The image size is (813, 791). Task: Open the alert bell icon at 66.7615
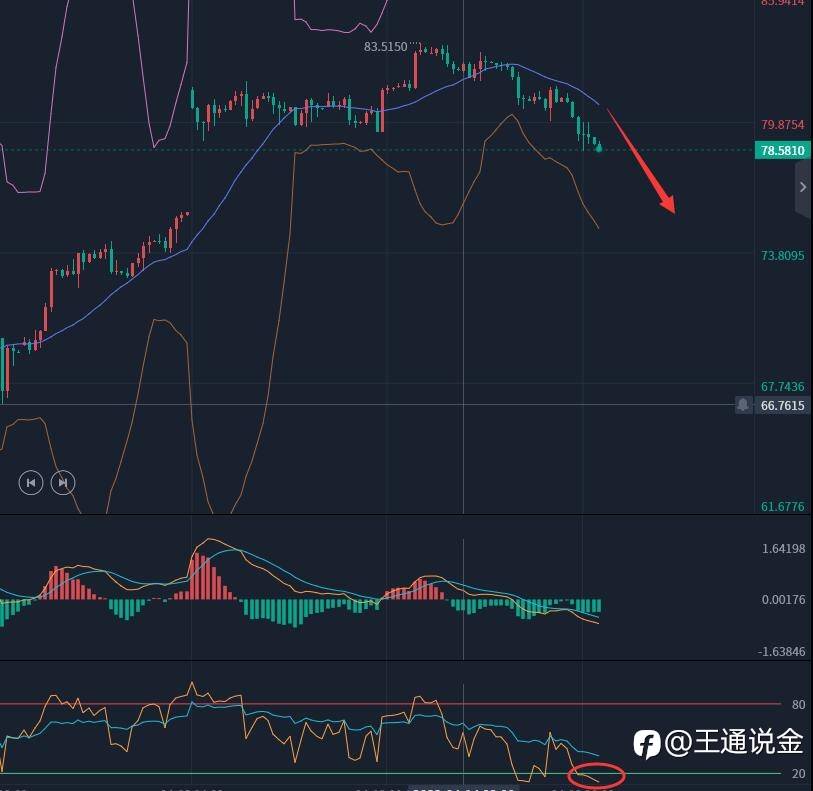tap(743, 404)
